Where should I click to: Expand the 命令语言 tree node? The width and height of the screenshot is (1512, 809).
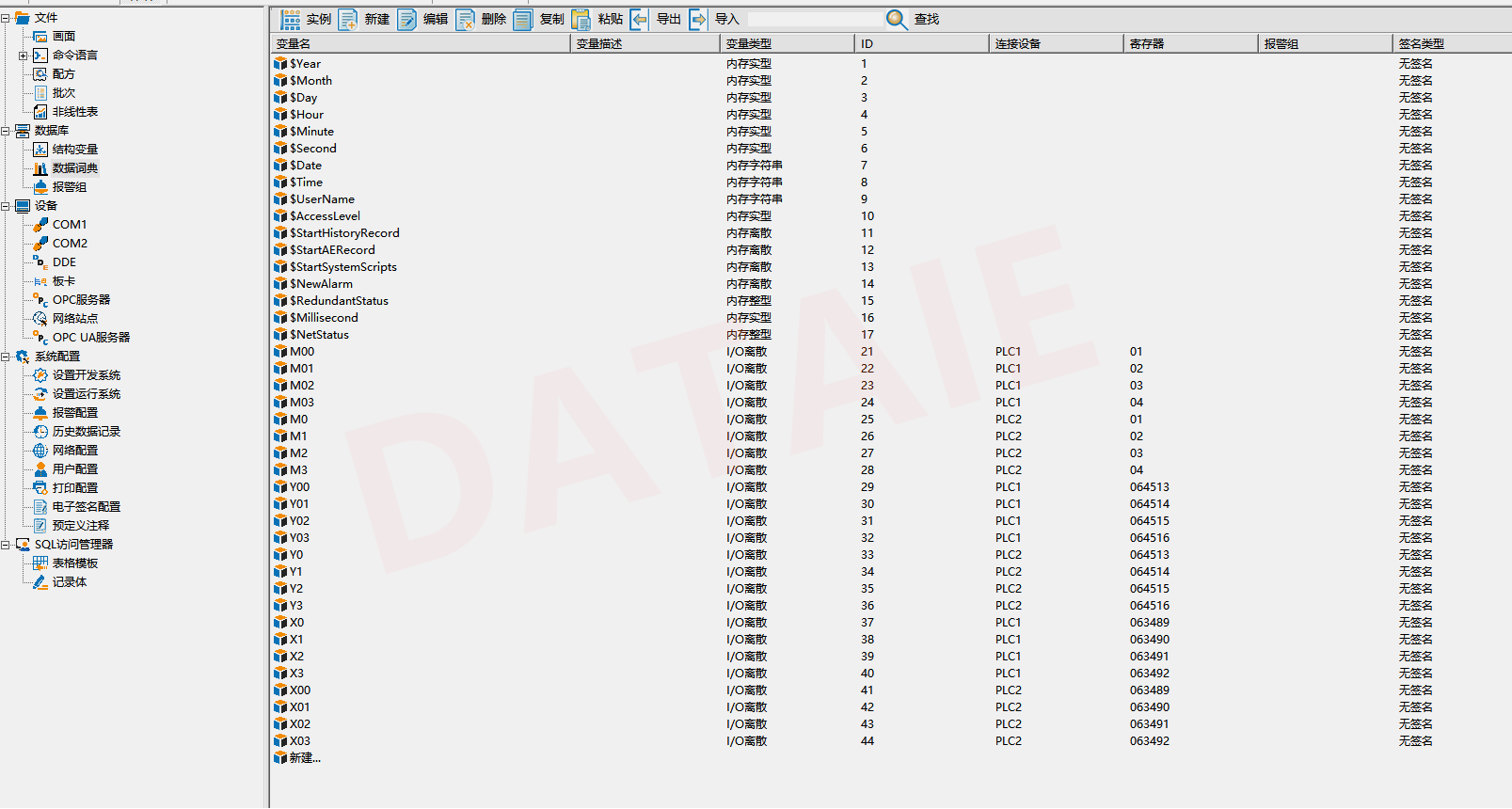point(24,56)
